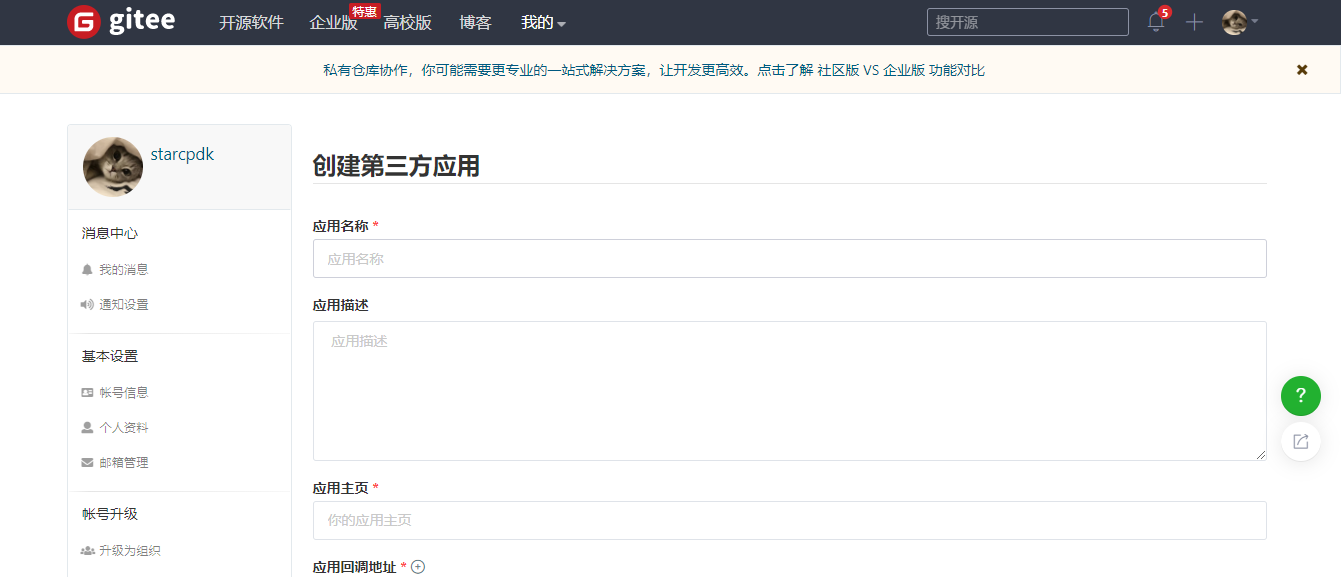Click the floating share/export button
This screenshot has height=577, width=1341.
click(x=1301, y=442)
